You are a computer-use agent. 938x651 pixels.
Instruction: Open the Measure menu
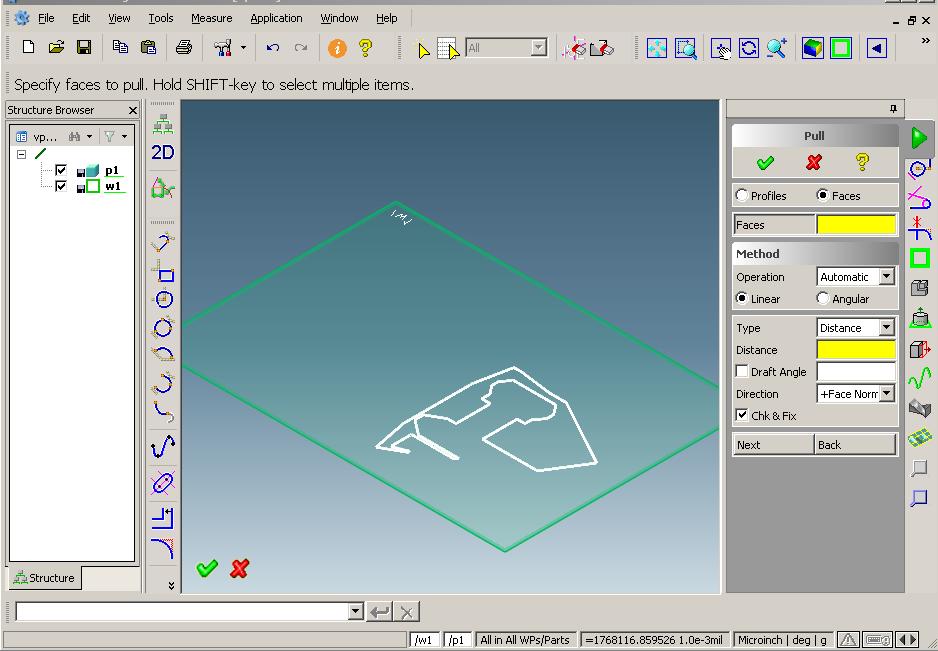click(x=211, y=18)
